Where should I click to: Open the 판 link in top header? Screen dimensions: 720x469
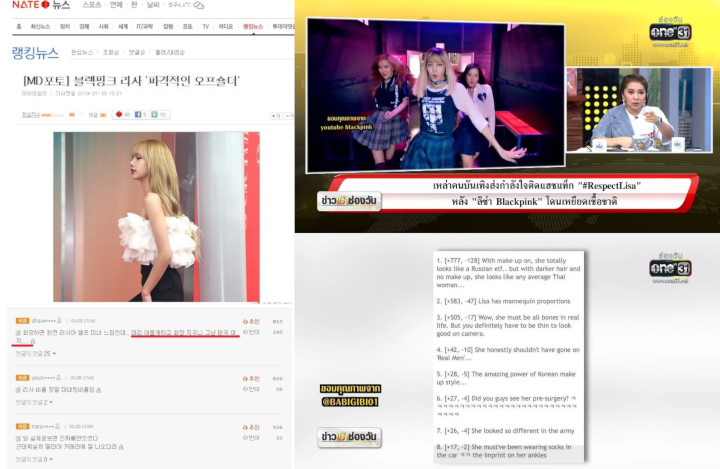134,5
